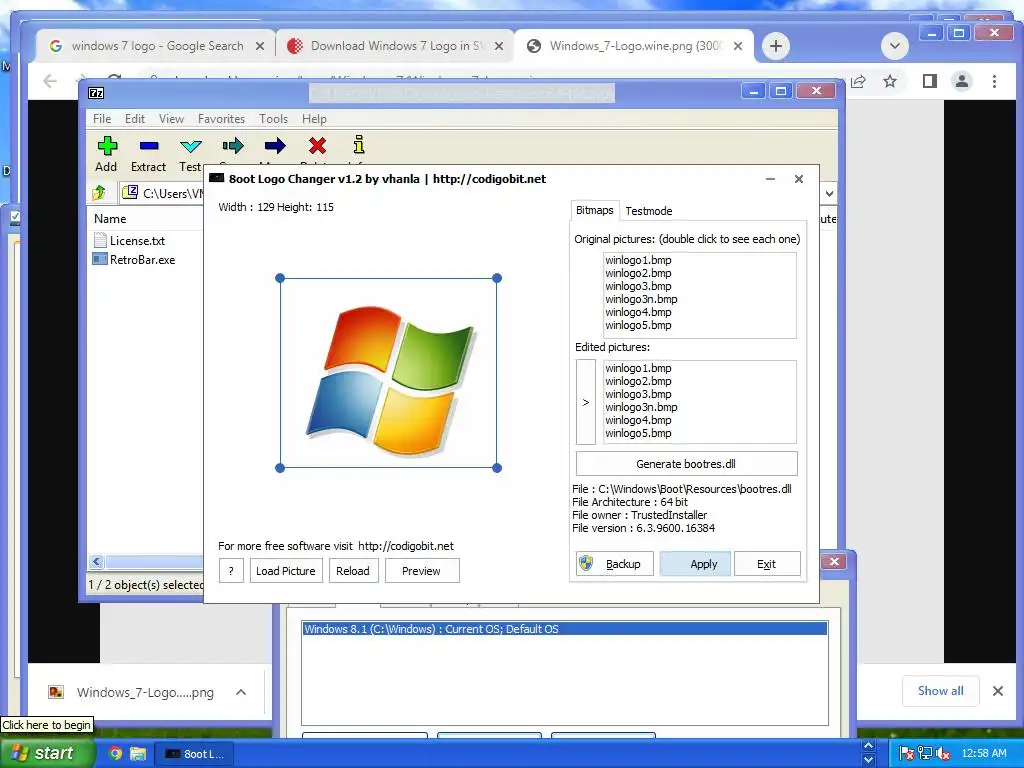Click the '?' help button

231,571
